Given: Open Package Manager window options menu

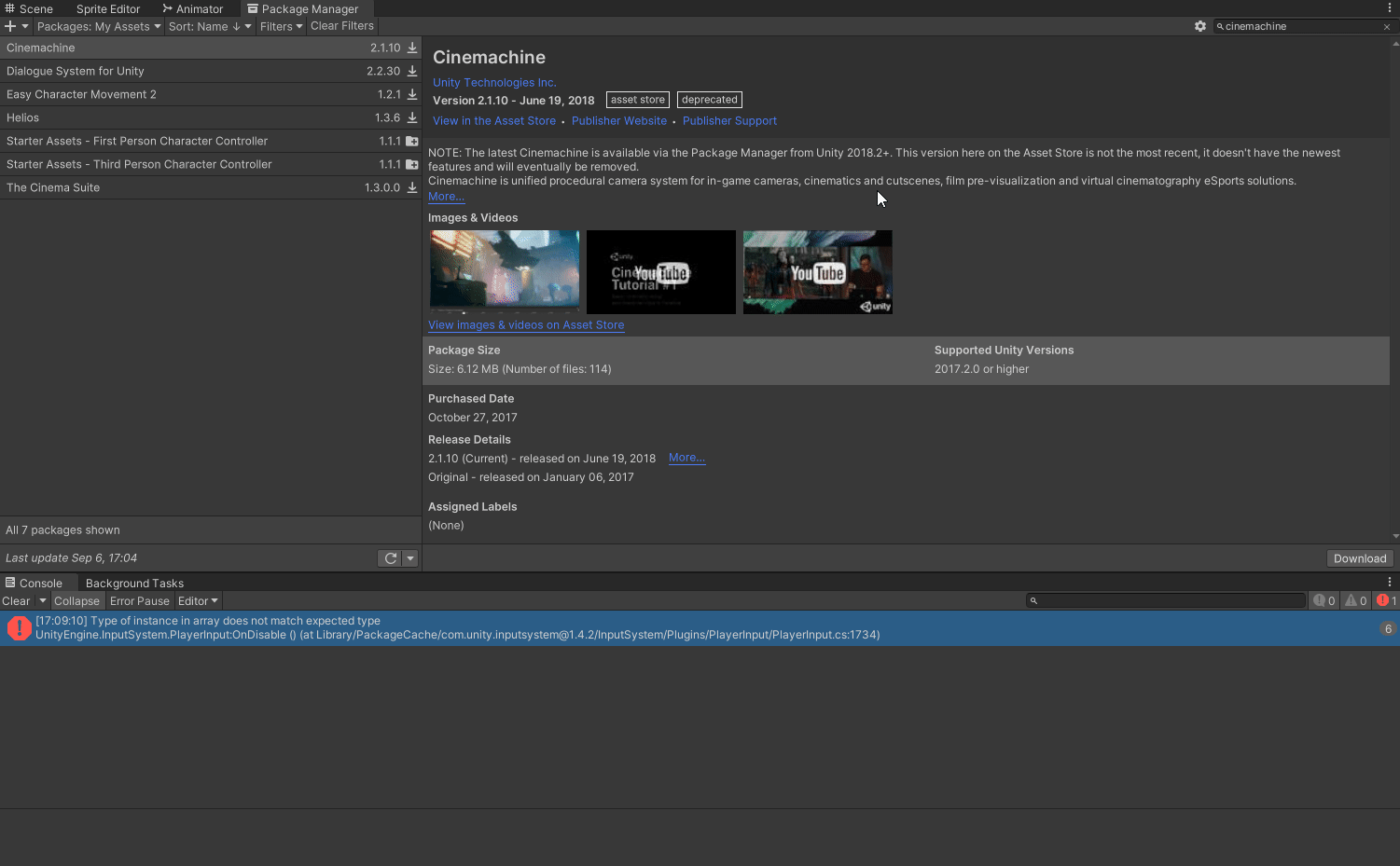Looking at the screenshot, I should pyautogui.click(x=1390, y=8).
